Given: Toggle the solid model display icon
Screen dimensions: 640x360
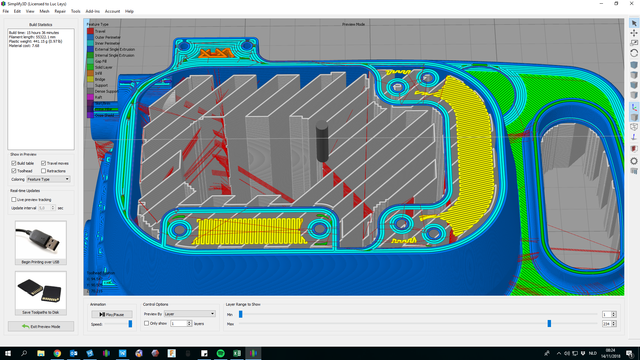Looking at the screenshot, I should pos(633,118).
